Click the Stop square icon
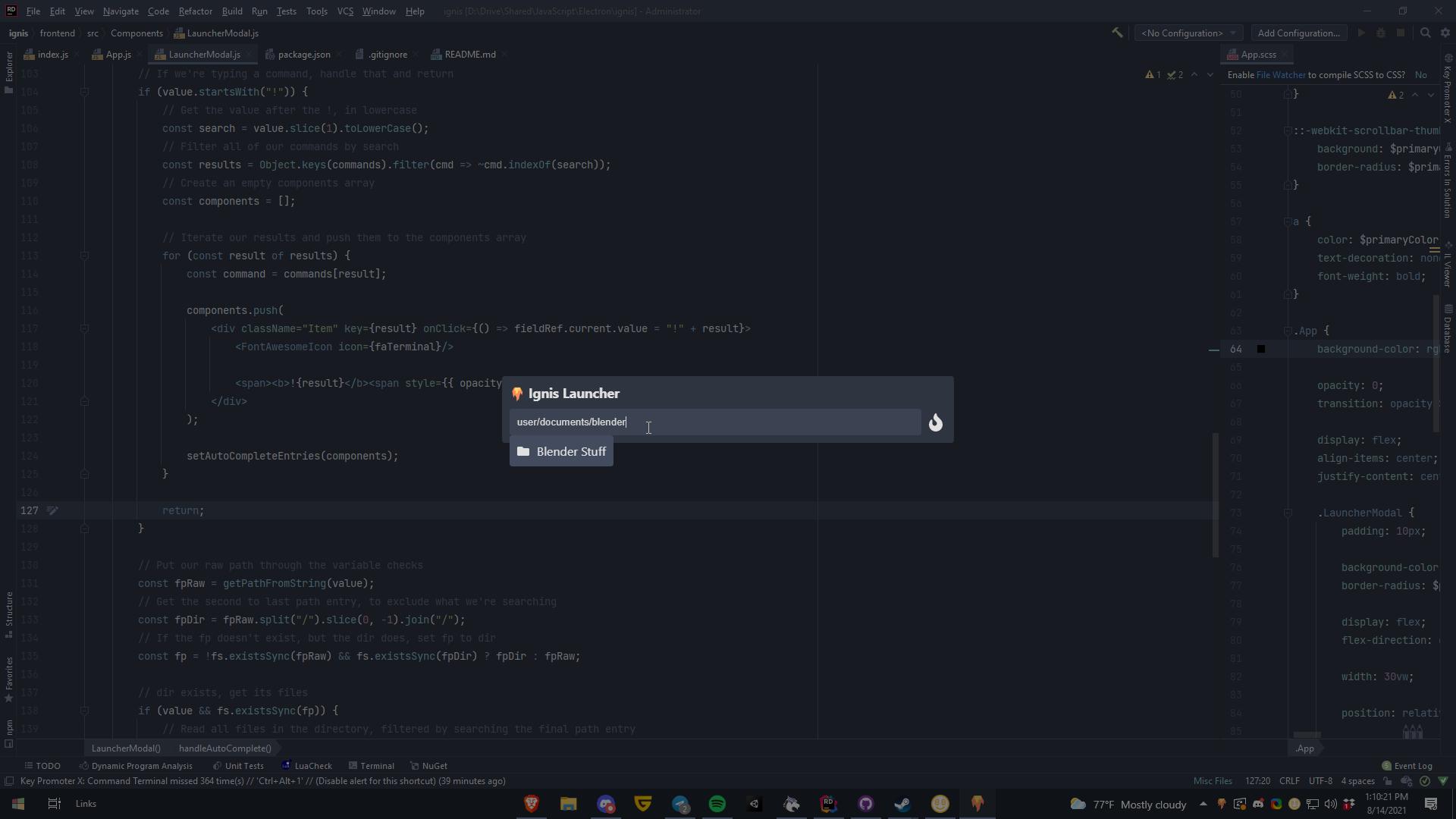Screen dimensions: 1456x819 tap(1401, 33)
